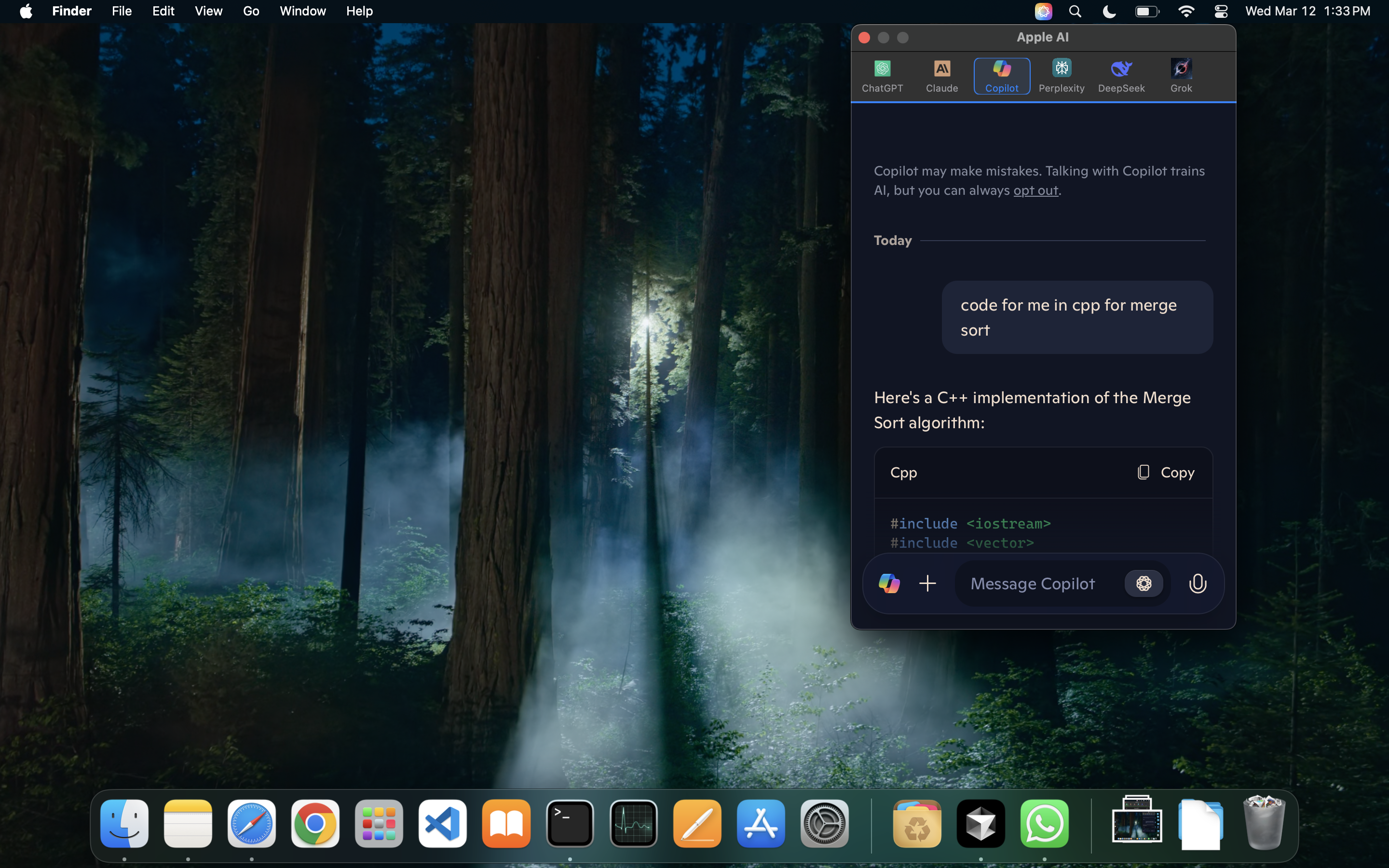1389x868 pixels.
Task: Open the Grok tab
Action: (1181, 76)
